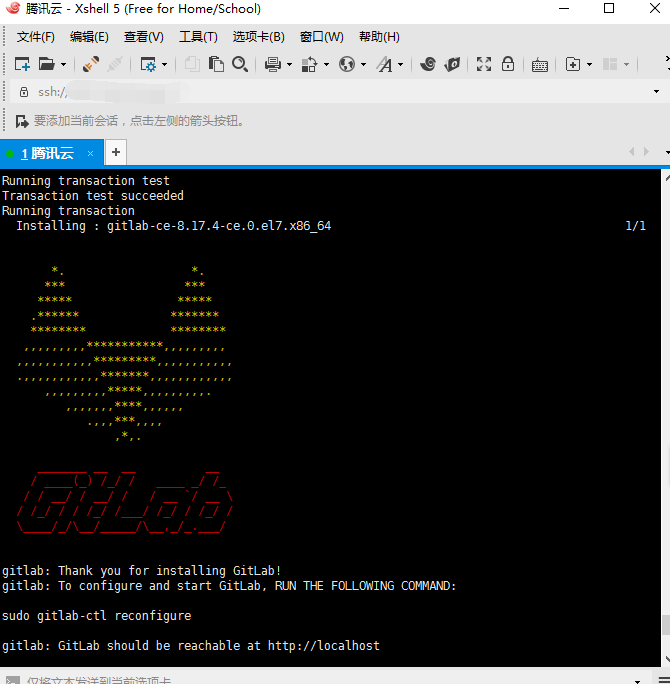The image size is (670, 684).
Task: Click the keyboard toolbar icon
Action: (540, 65)
